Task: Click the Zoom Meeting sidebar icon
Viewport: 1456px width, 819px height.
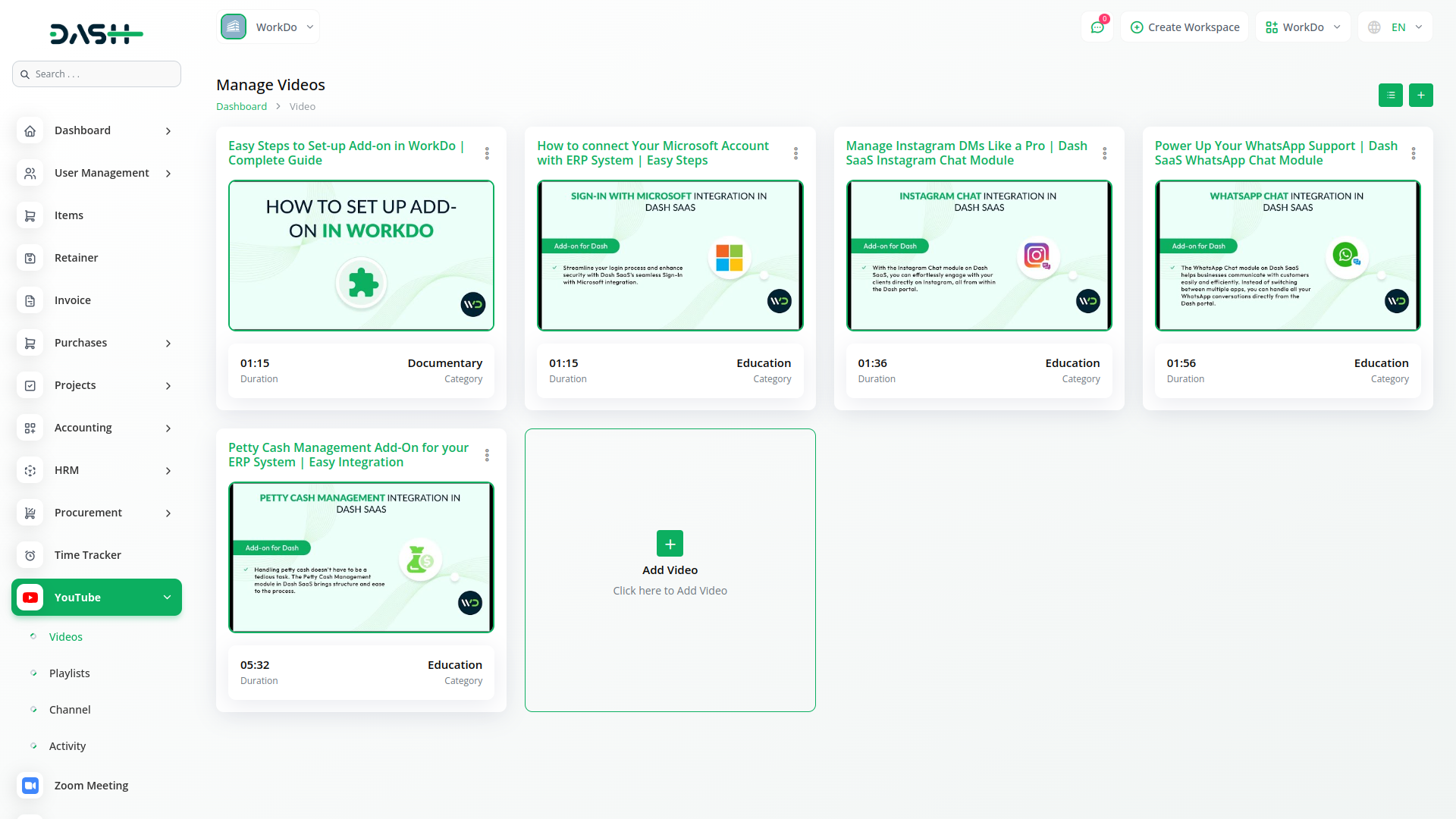Action: click(30, 786)
